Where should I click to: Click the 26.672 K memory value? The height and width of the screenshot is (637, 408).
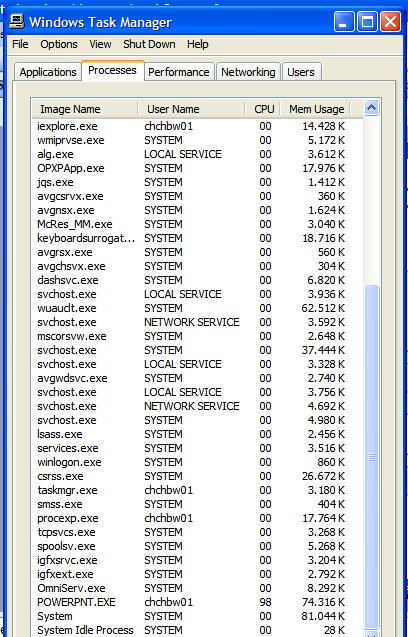coord(323,476)
